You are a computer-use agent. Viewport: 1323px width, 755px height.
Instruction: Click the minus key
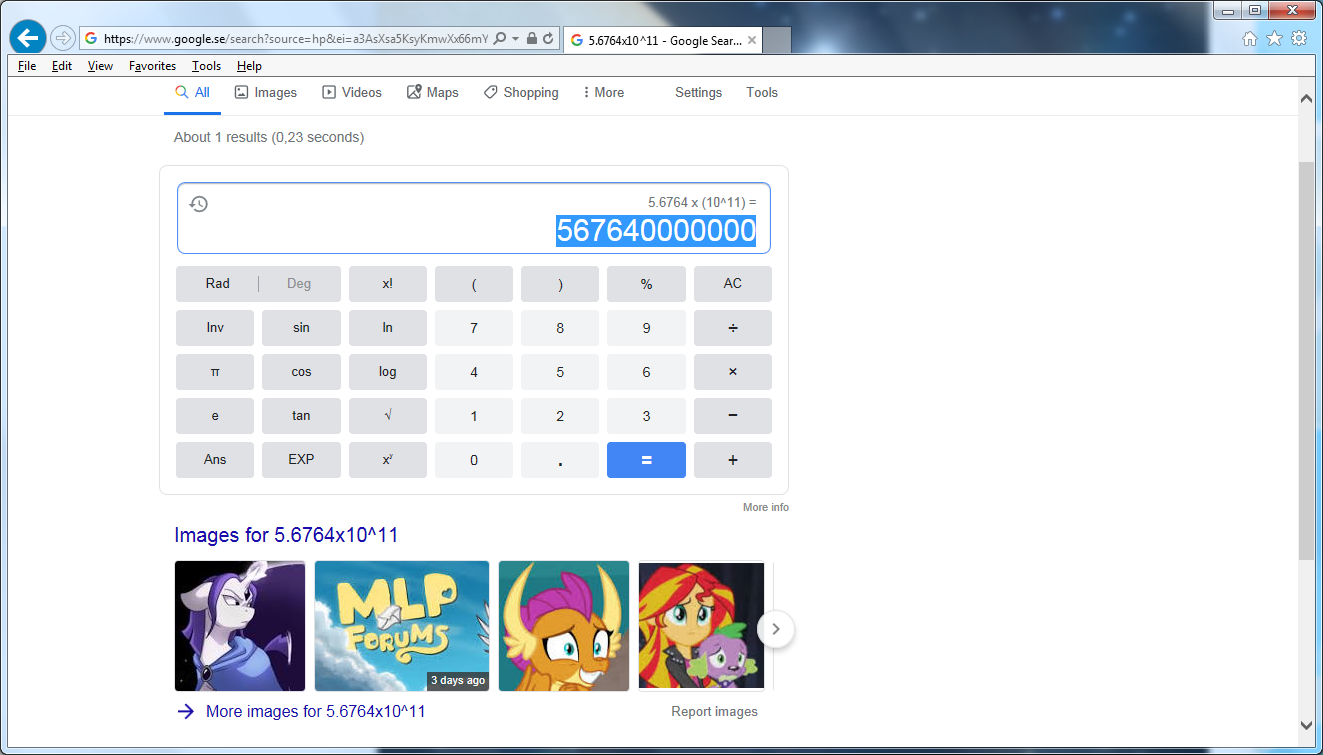733,416
